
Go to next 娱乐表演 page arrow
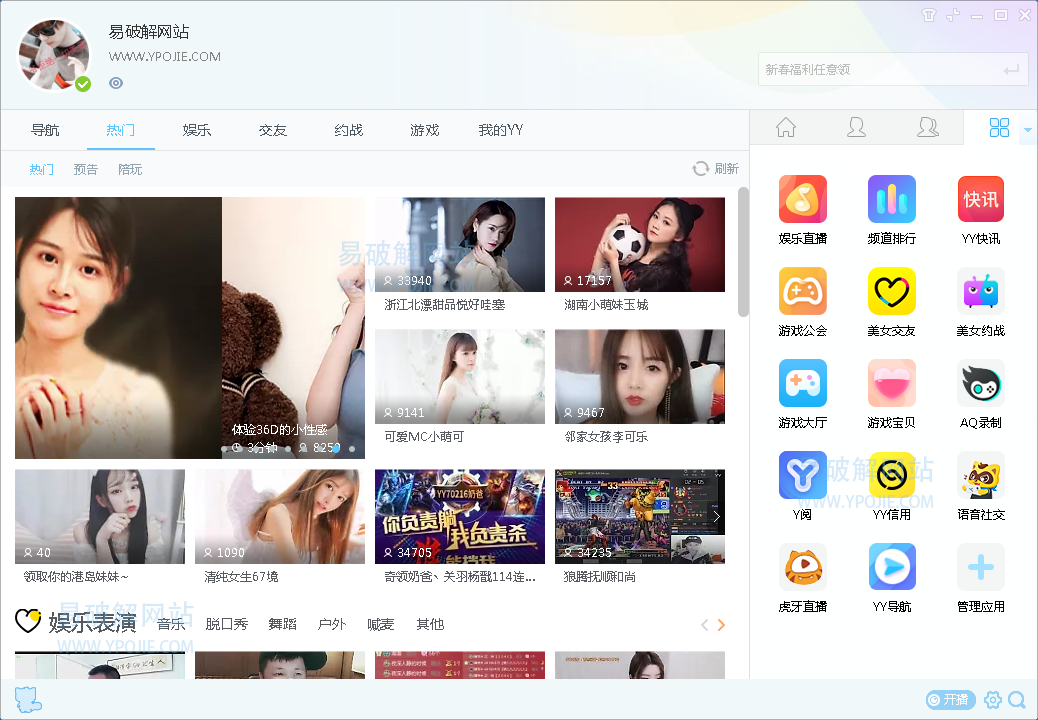(x=722, y=625)
